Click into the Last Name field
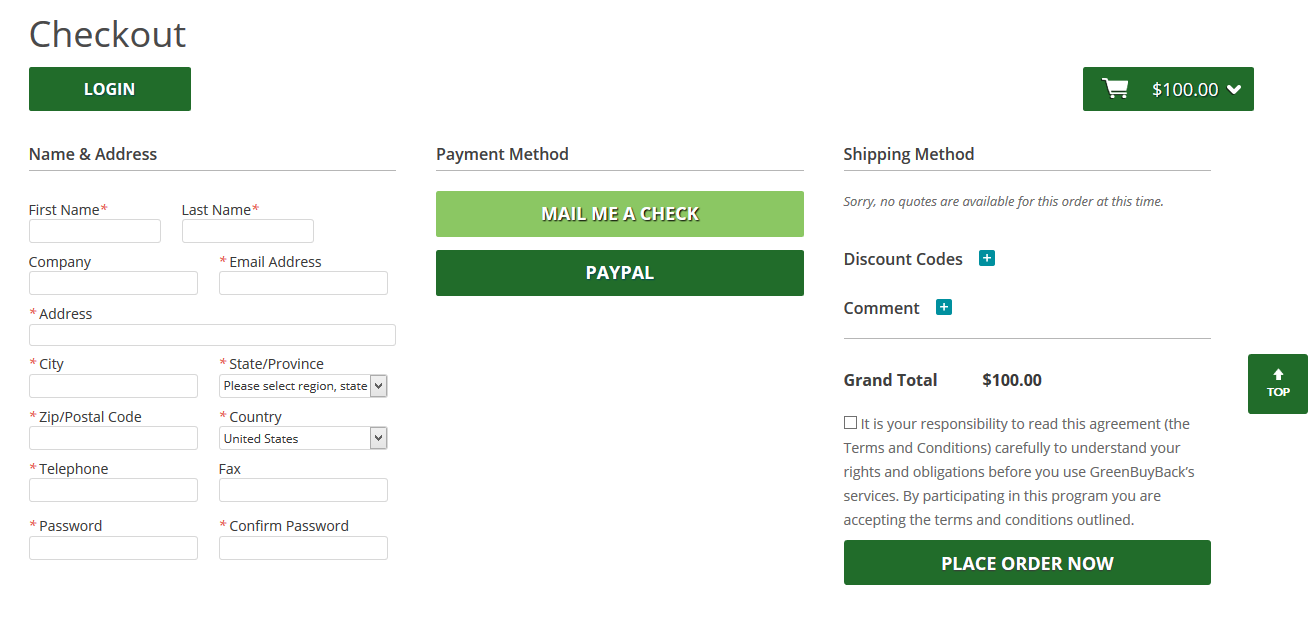 (x=248, y=231)
